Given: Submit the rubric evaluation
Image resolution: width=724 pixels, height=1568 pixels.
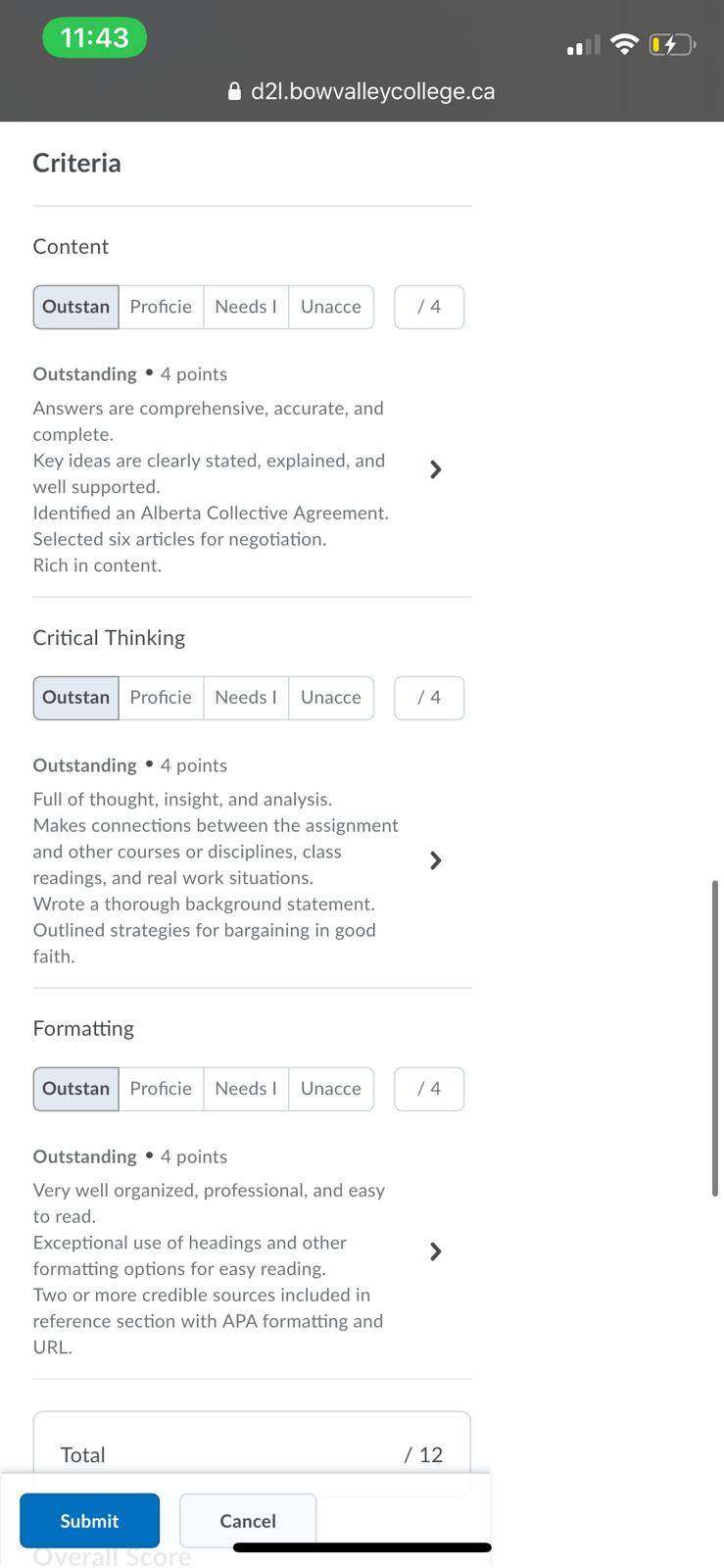Looking at the screenshot, I should (x=89, y=1521).
